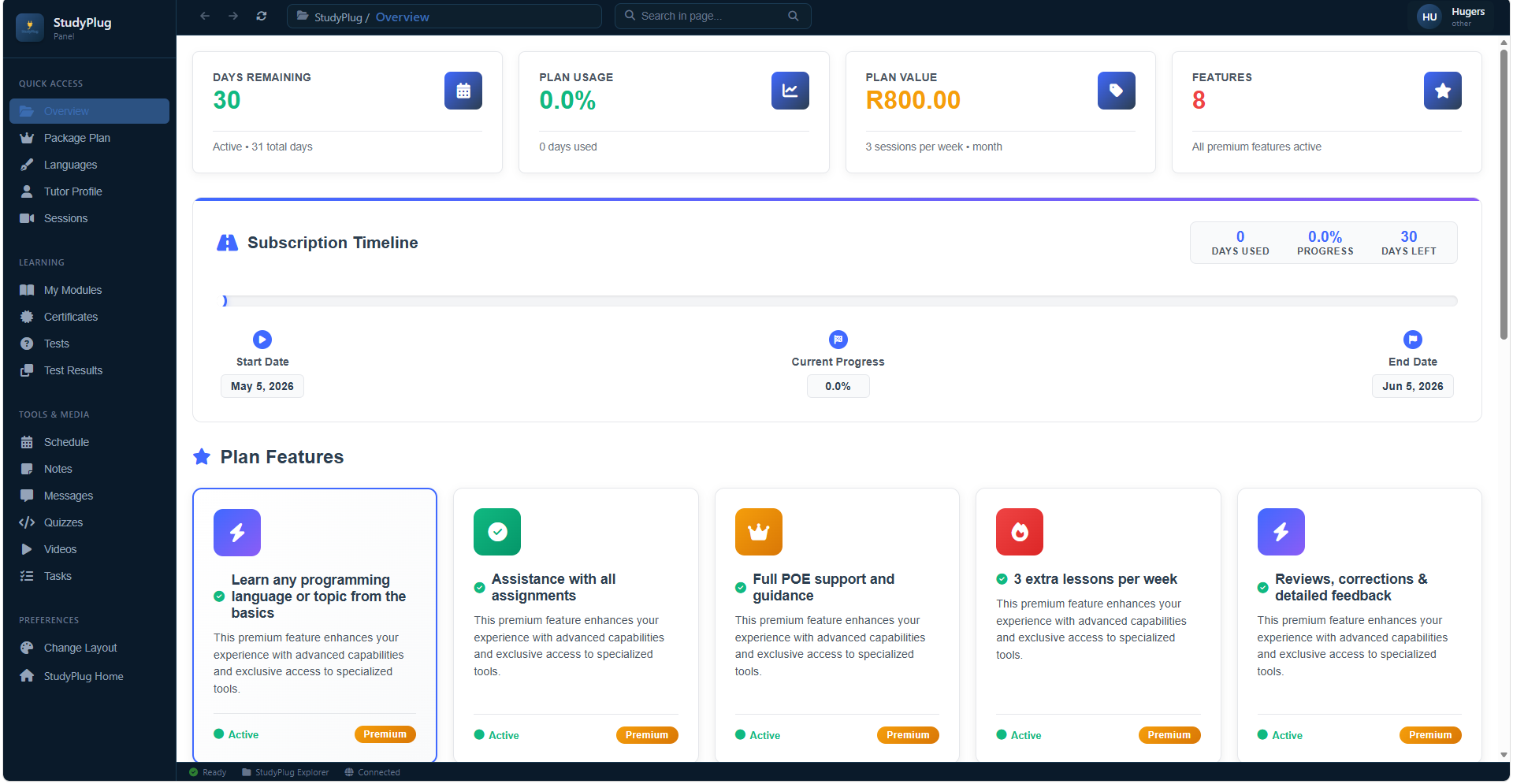The width and height of the screenshot is (1513, 784).
Task: Open Messages in sidebar
Action: (x=89, y=496)
